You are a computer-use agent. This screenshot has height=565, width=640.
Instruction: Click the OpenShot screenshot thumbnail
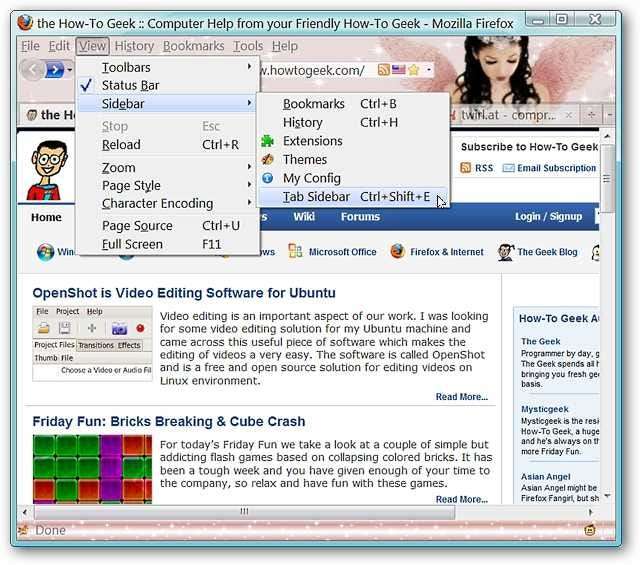coord(92,343)
